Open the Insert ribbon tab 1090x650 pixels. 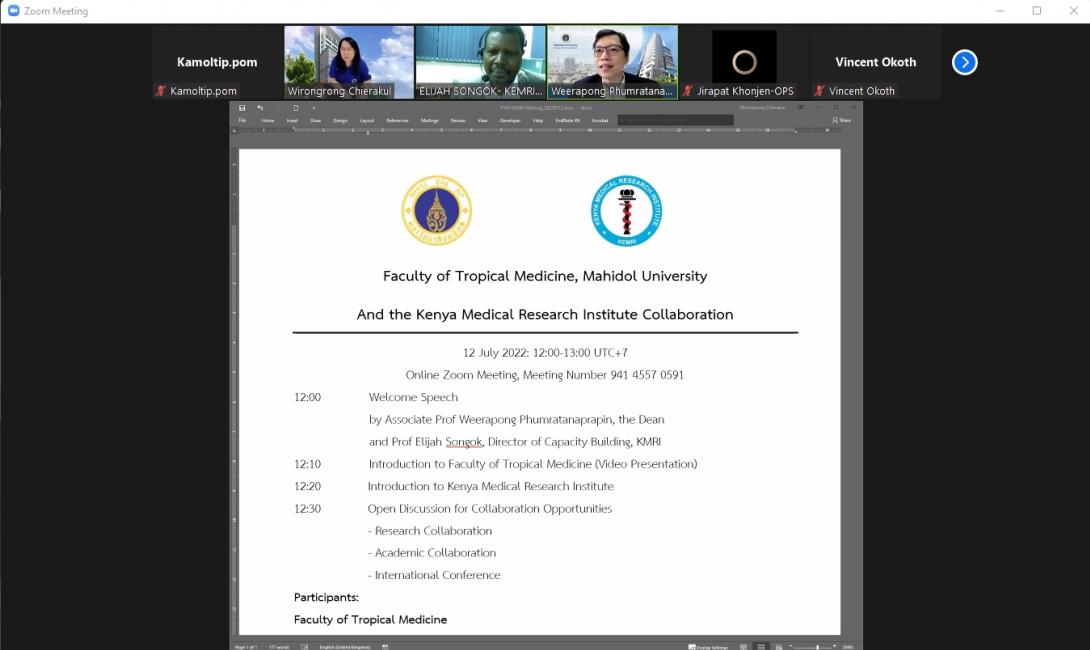point(292,120)
